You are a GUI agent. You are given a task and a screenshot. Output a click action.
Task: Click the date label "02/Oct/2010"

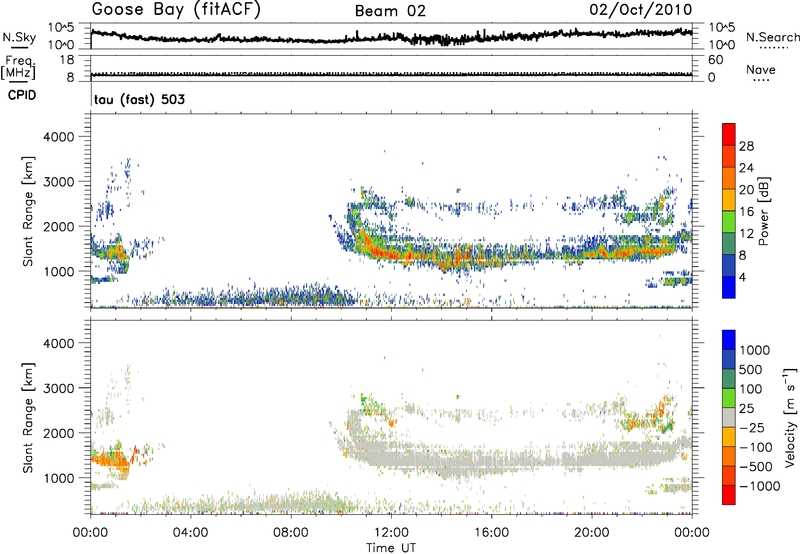click(641, 10)
